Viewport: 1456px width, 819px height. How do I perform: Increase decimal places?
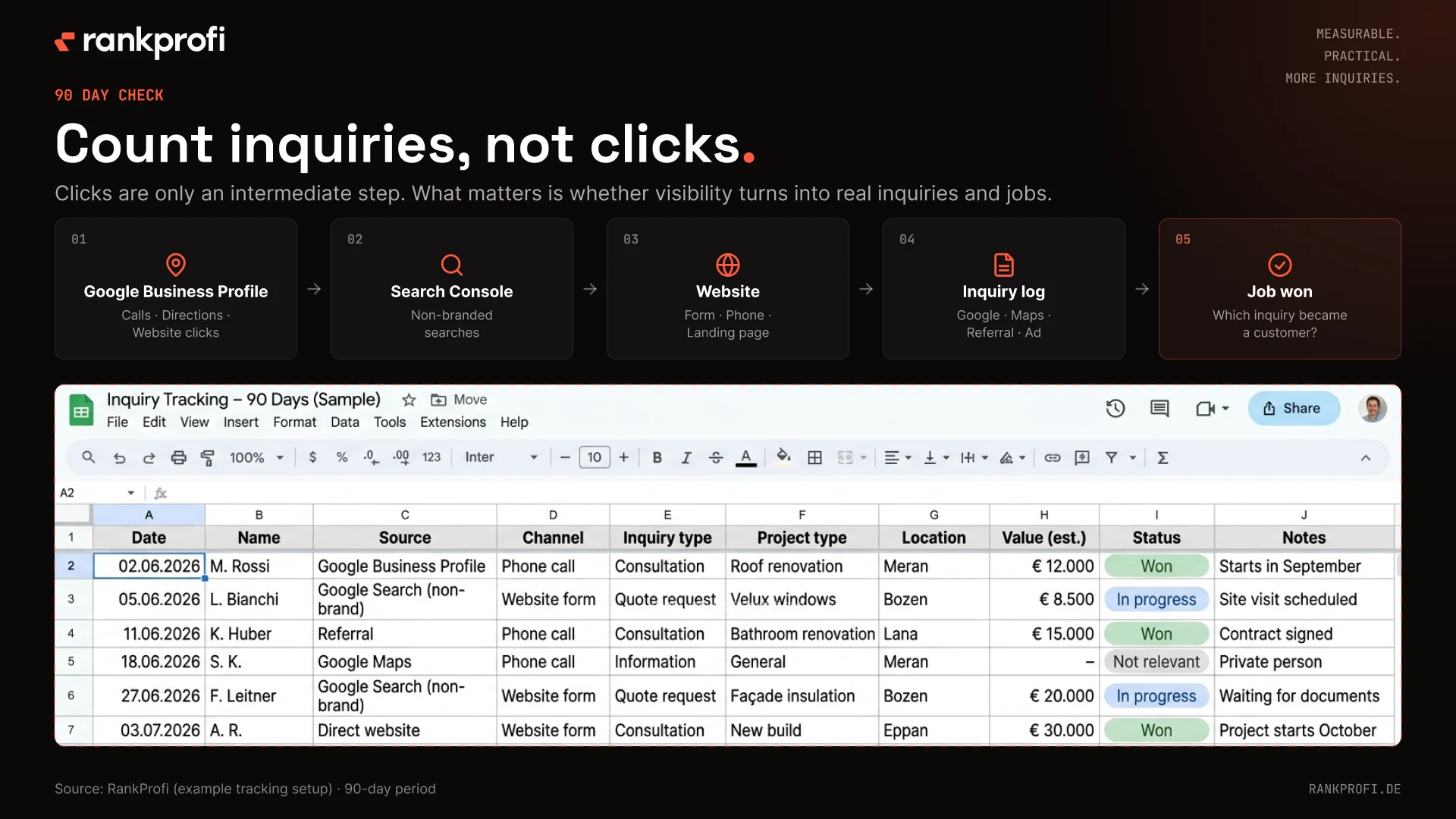click(x=401, y=457)
